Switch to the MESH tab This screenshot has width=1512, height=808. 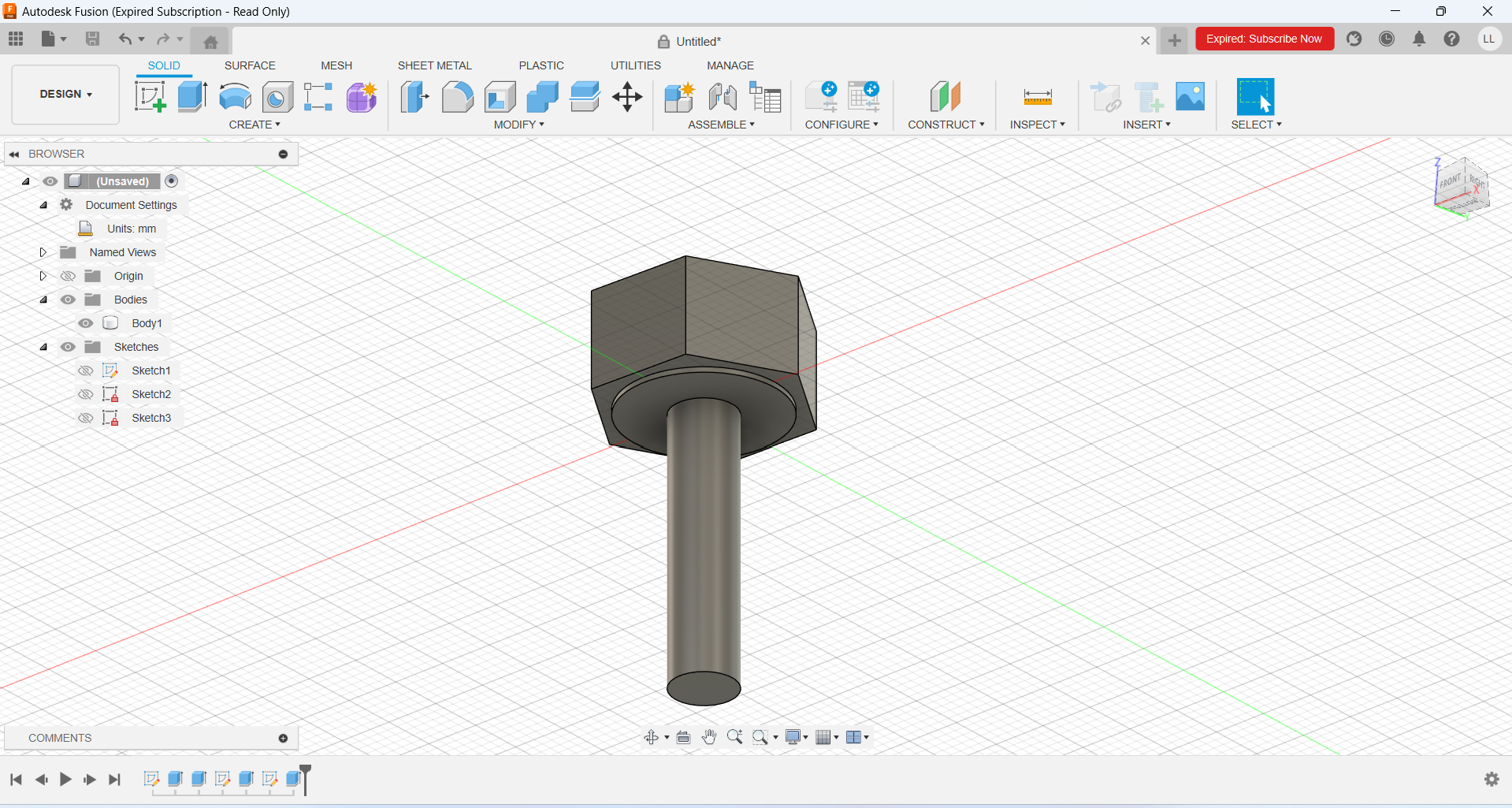336,65
